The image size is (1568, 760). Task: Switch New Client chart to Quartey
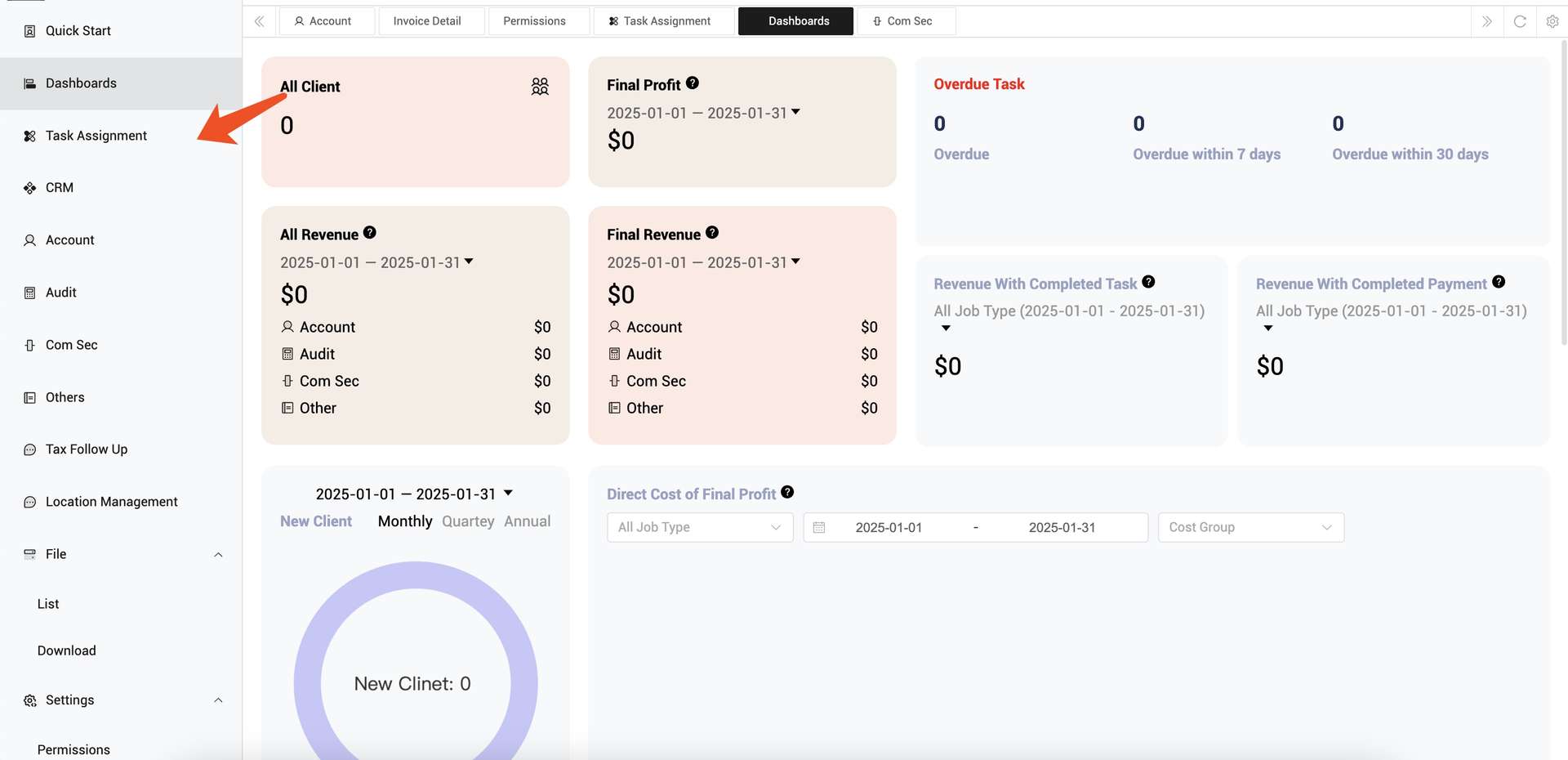(x=468, y=521)
